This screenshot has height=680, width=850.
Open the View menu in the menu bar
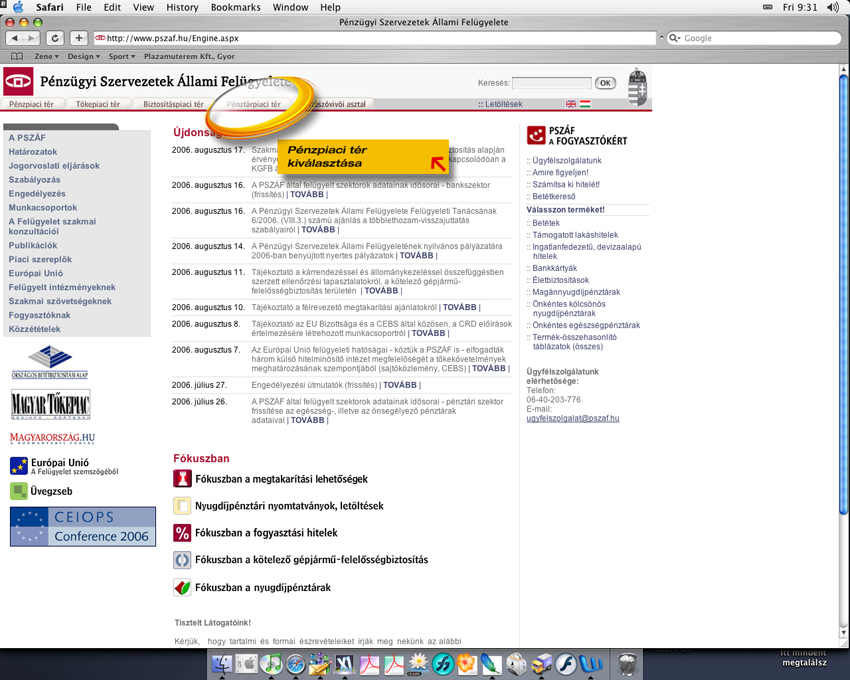coord(143,7)
